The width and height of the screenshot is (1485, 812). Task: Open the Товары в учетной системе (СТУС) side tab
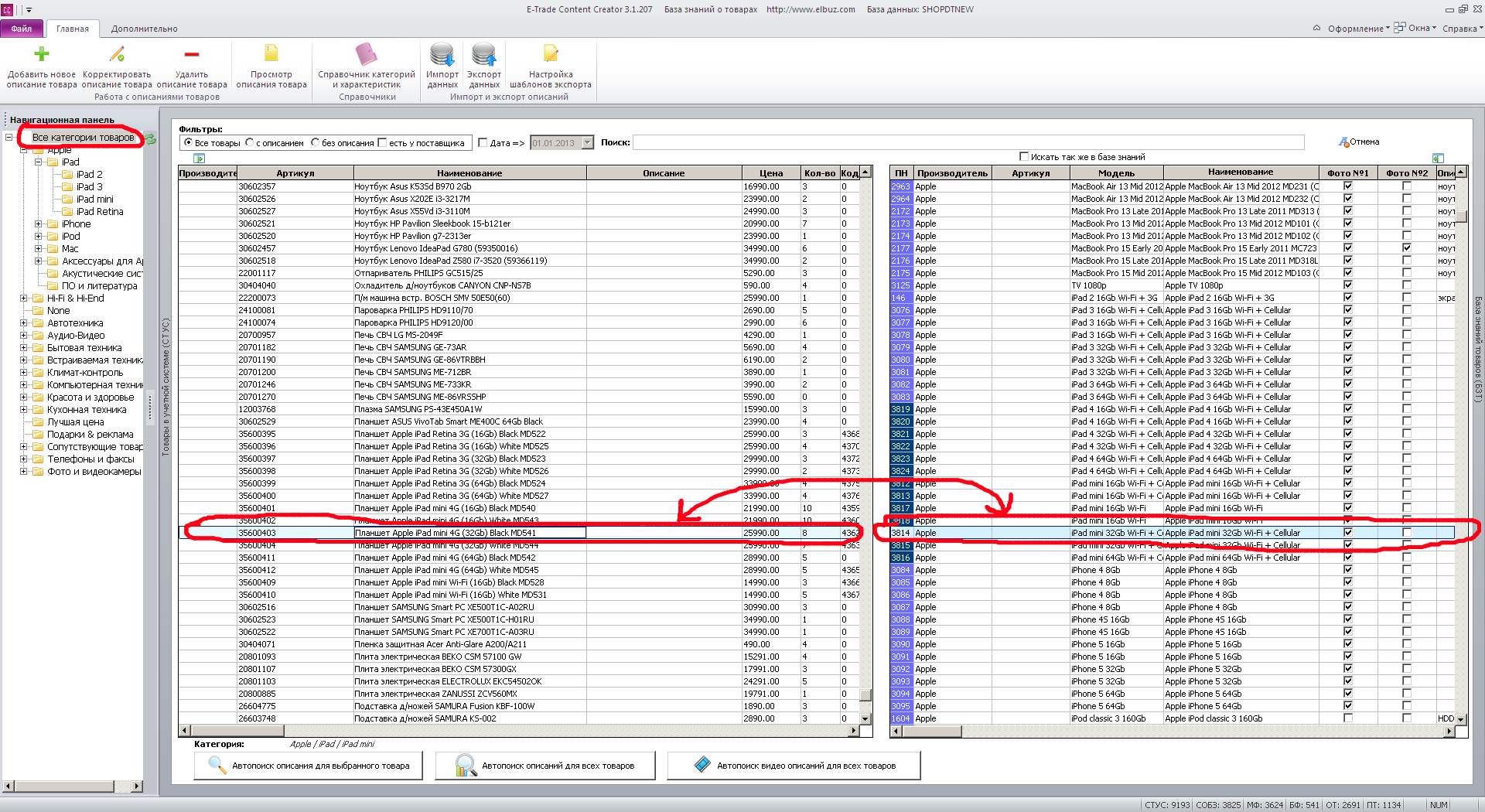[166, 387]
